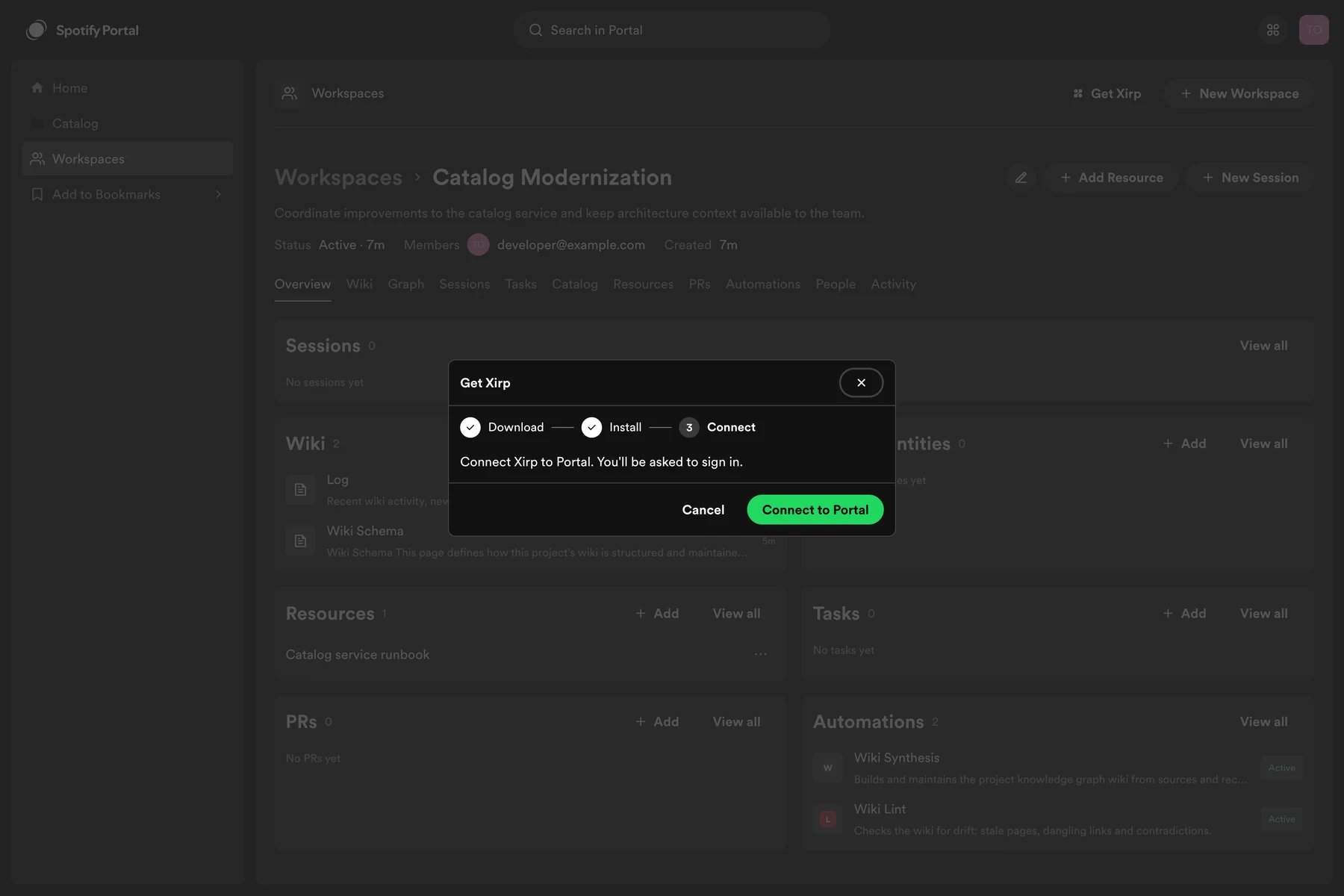Switch to the People tab
Image resolution: width=1344 pixels, height=896 pixels.
pos(836,284)
